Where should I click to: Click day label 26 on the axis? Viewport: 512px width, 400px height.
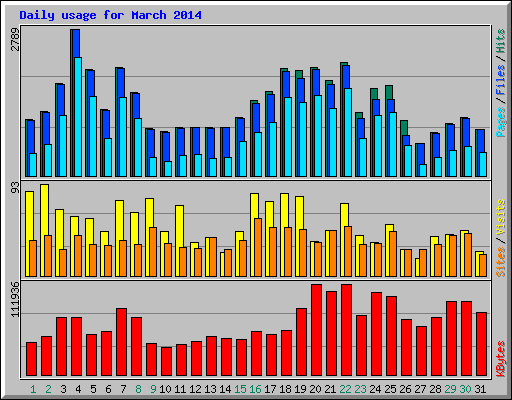[x=405, y=389]
